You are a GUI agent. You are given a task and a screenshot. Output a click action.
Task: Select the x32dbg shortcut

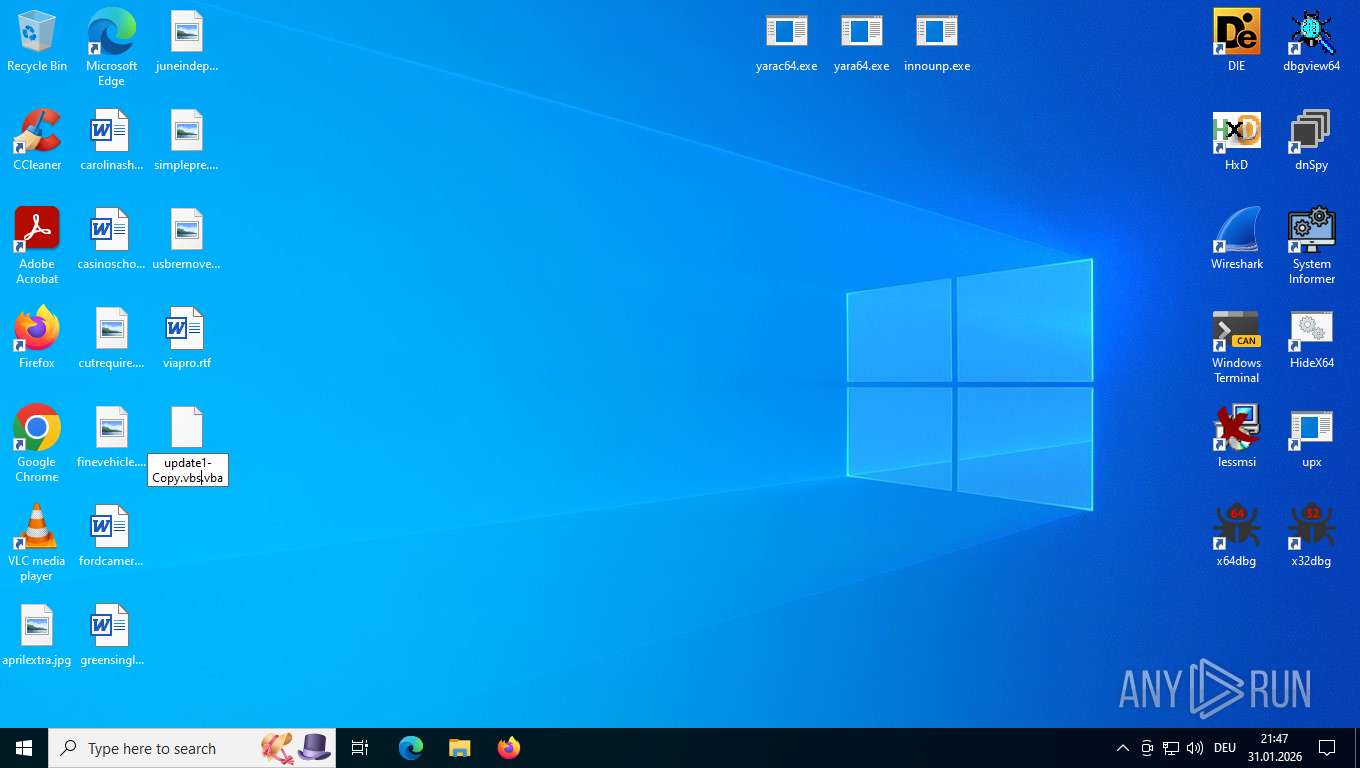coord(1312,537)
